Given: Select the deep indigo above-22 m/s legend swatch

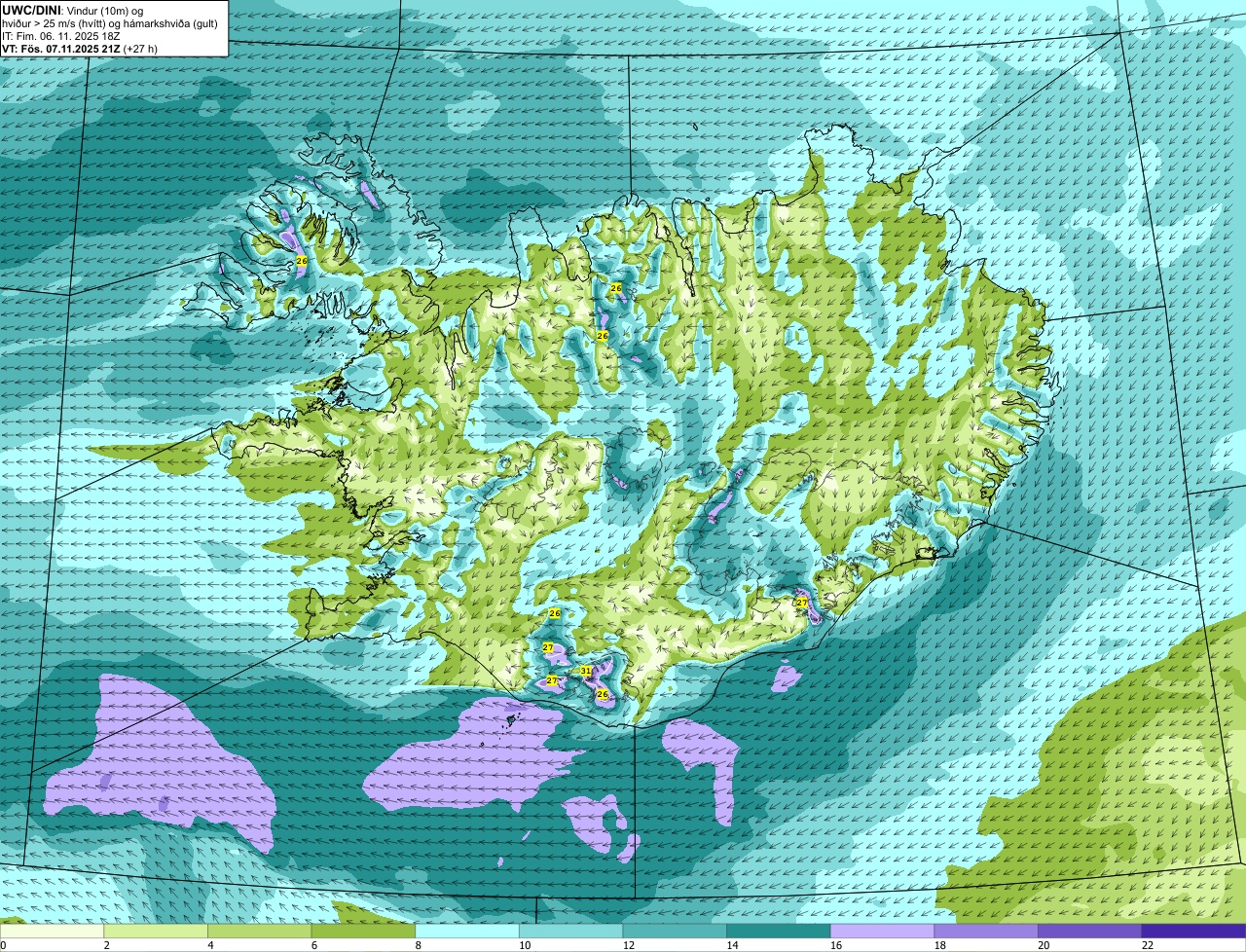Looking at the screenshot, I should click(x=1193, y=931).
